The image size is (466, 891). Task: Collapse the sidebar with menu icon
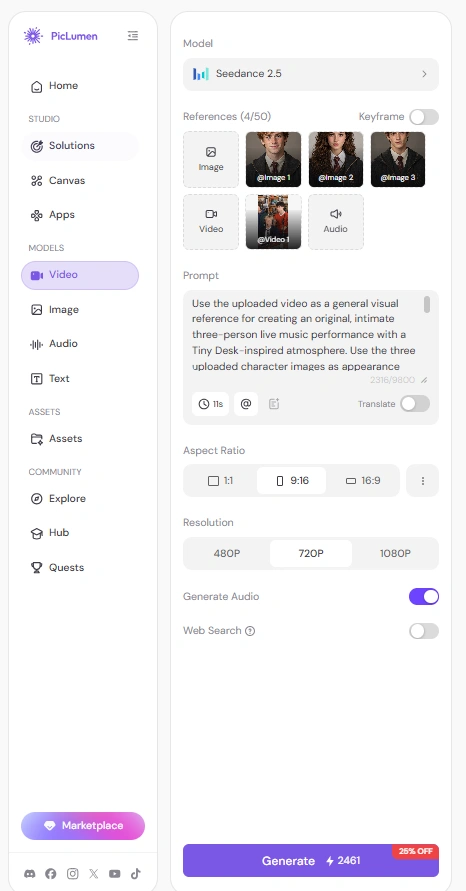pos(132,36)
